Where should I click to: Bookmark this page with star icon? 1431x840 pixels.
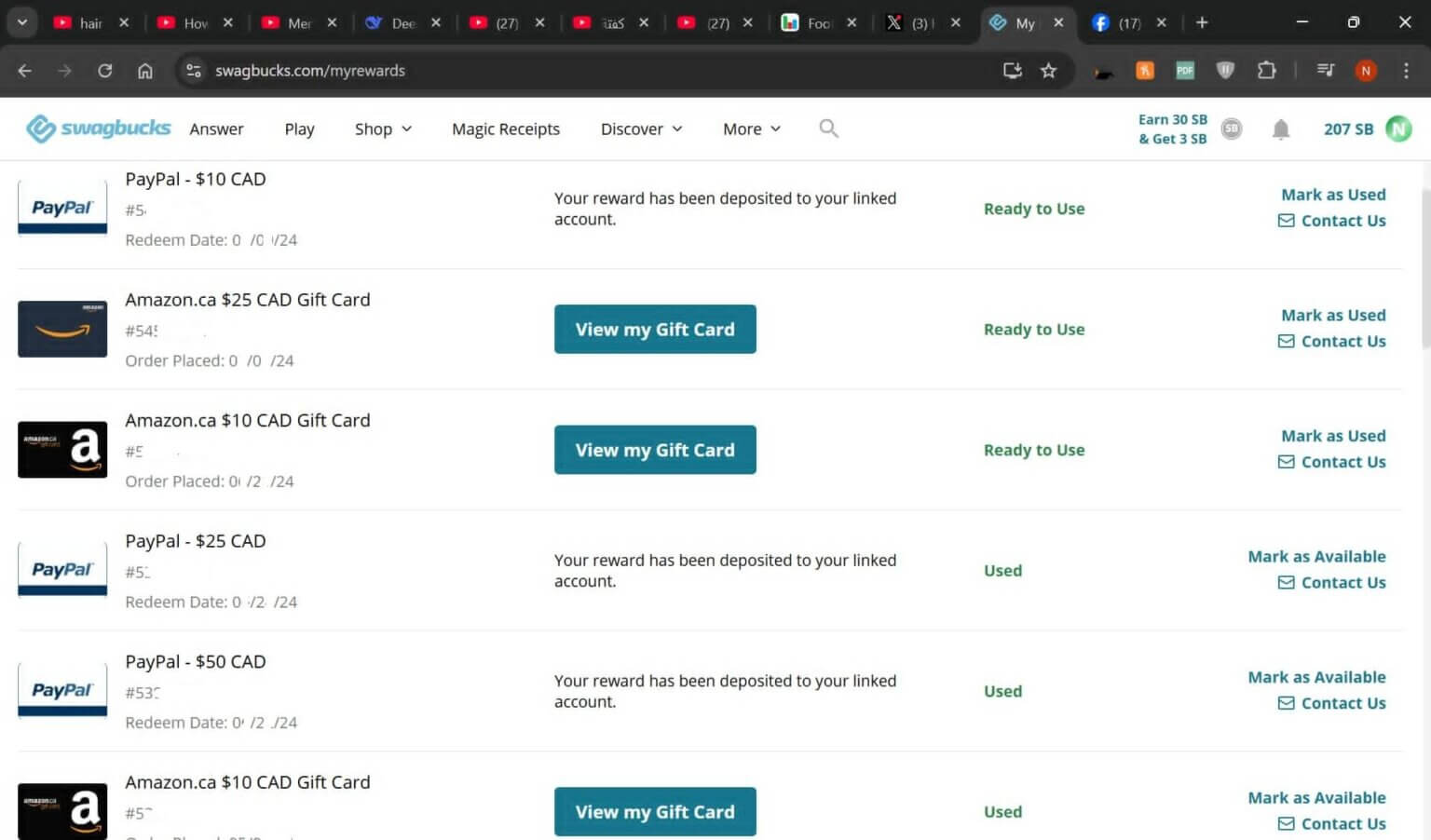1048,70
